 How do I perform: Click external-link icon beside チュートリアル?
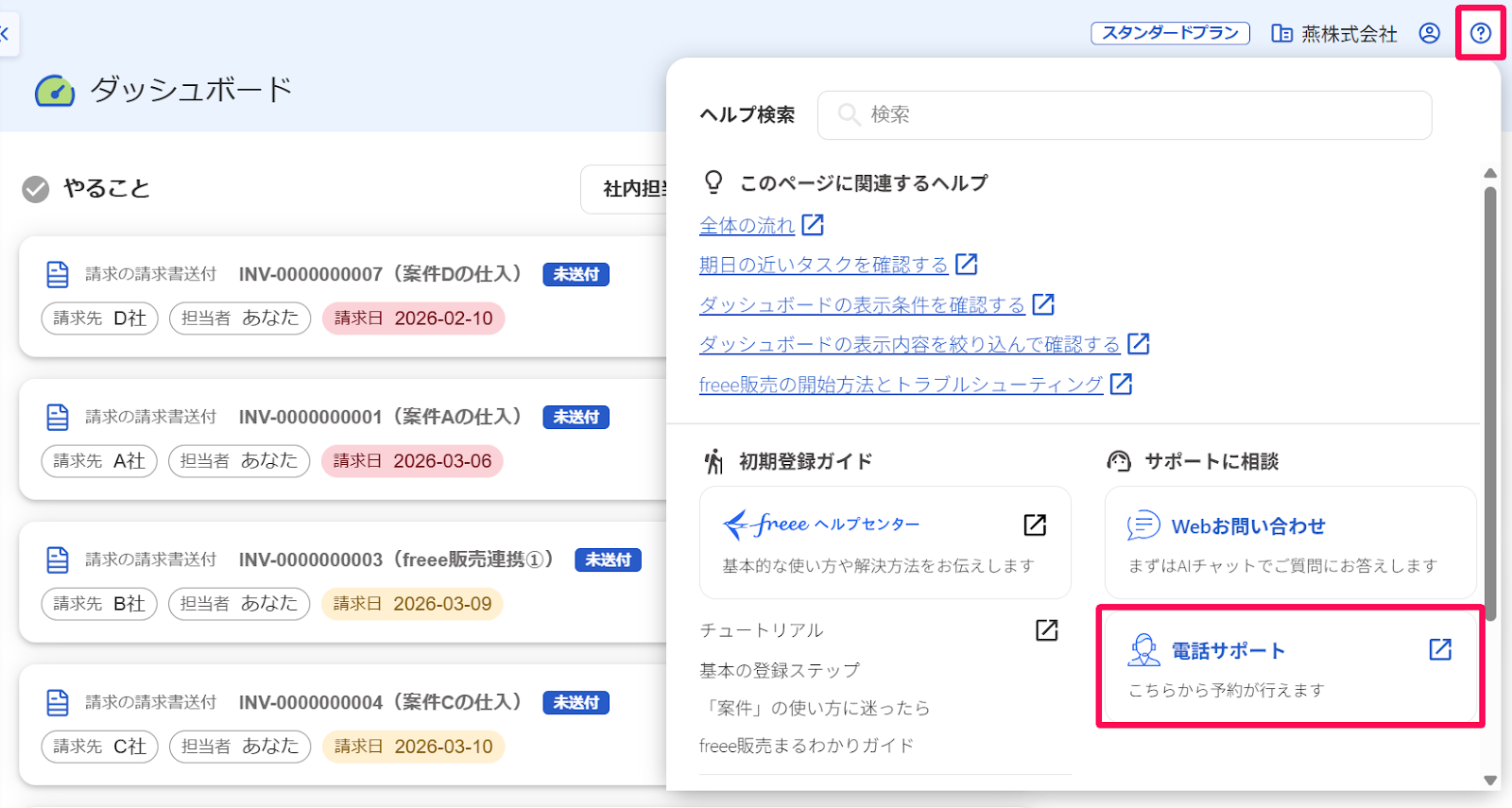[1047, 630]
